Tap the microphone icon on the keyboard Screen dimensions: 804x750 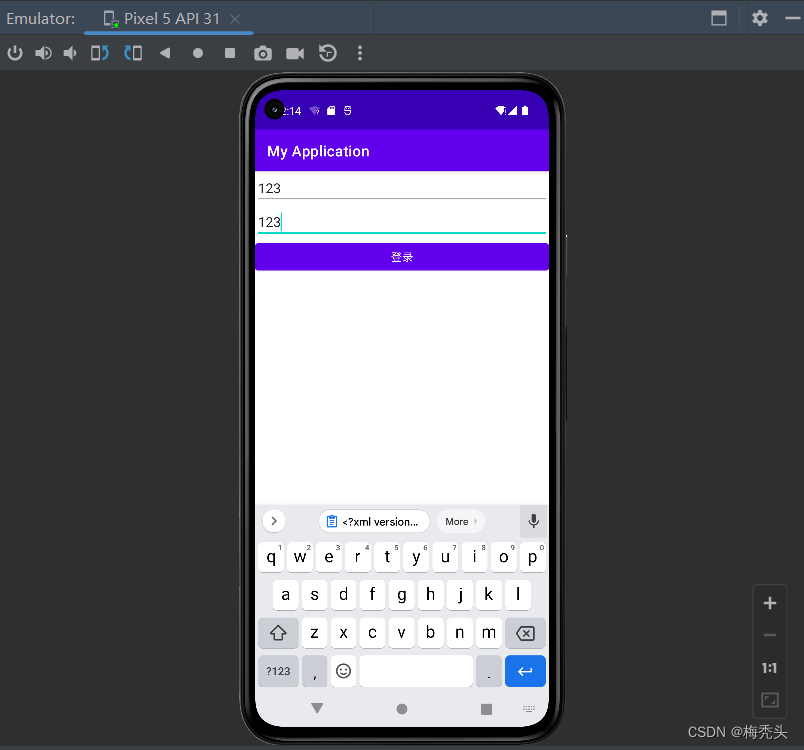click(533, 520)
